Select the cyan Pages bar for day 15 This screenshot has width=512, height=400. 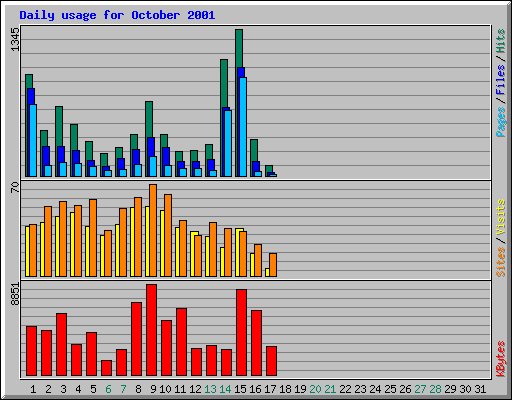[243, 127]
